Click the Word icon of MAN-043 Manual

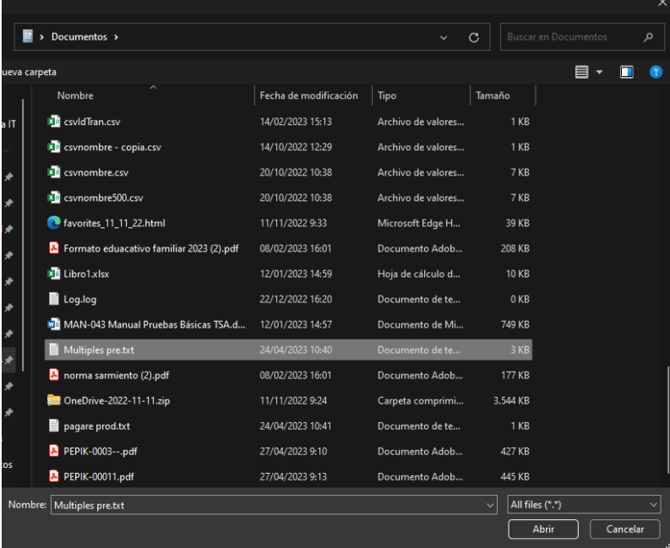coord(53,324)
